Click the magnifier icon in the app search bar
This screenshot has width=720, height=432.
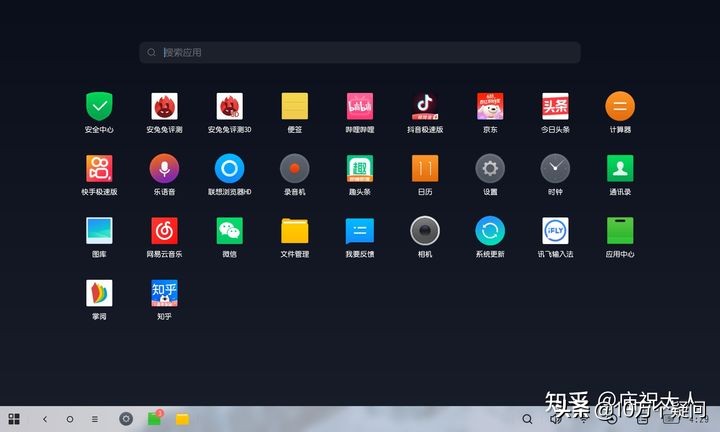tap(151, 52)
